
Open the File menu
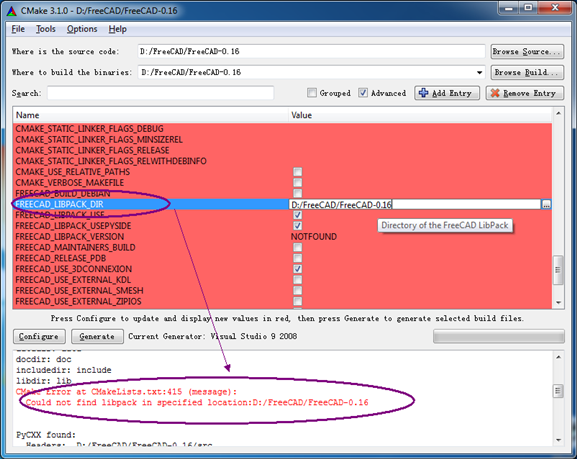point(18,29)
